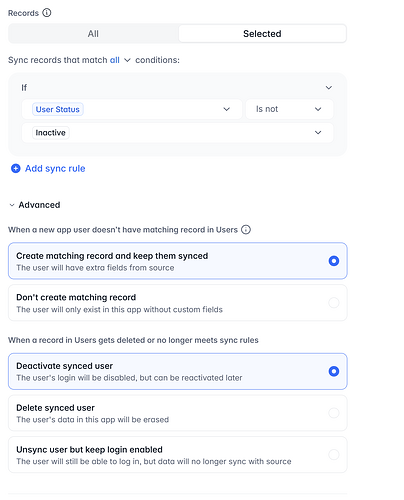Click the User Status field tag

point(58,109)
